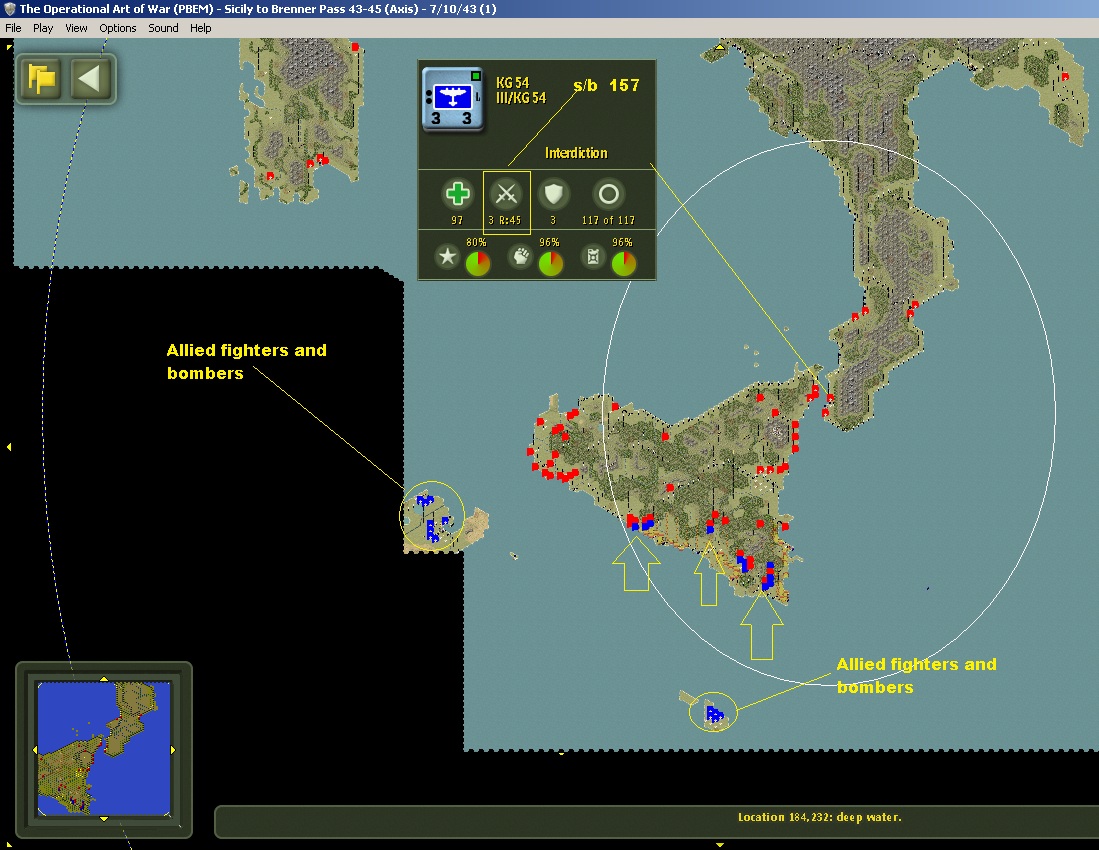Open the Play menu
The width and height of the screenshot is (1099, 850).
pyautogui.click(x=43, y=28)
